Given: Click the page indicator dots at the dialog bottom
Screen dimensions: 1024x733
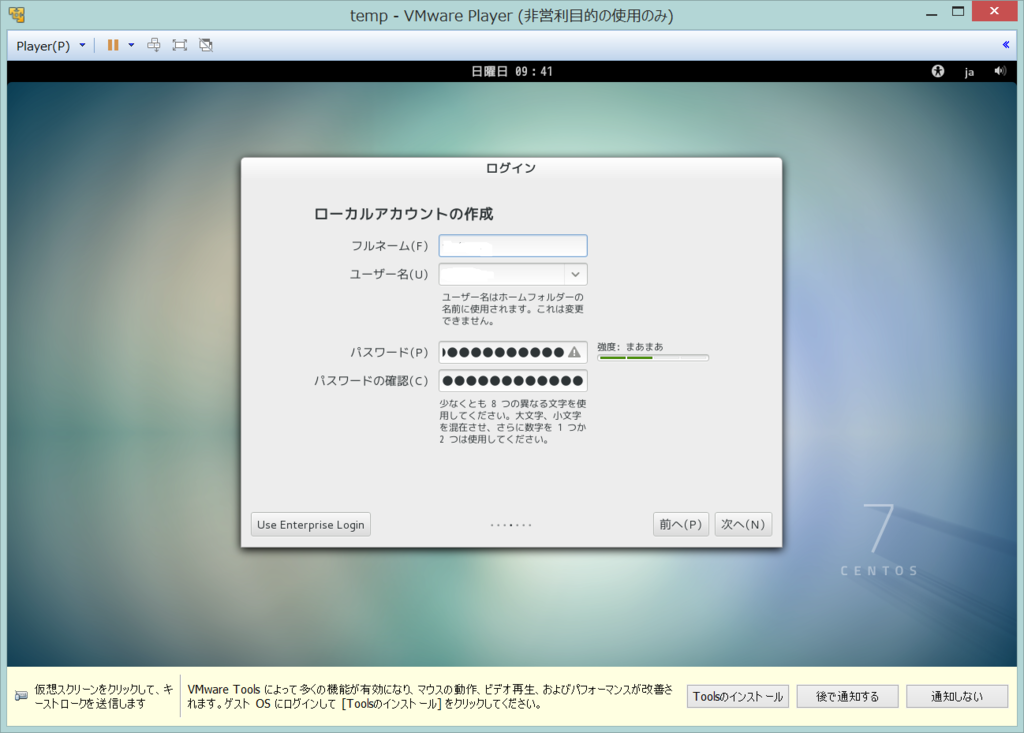Looking at the screenshot, I should 511,525.
